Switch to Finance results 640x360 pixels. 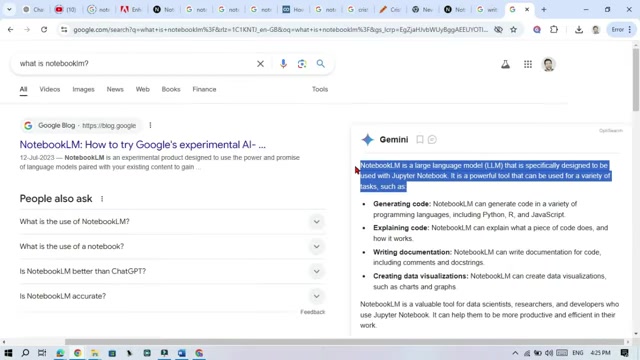click(x=204, y=89)
